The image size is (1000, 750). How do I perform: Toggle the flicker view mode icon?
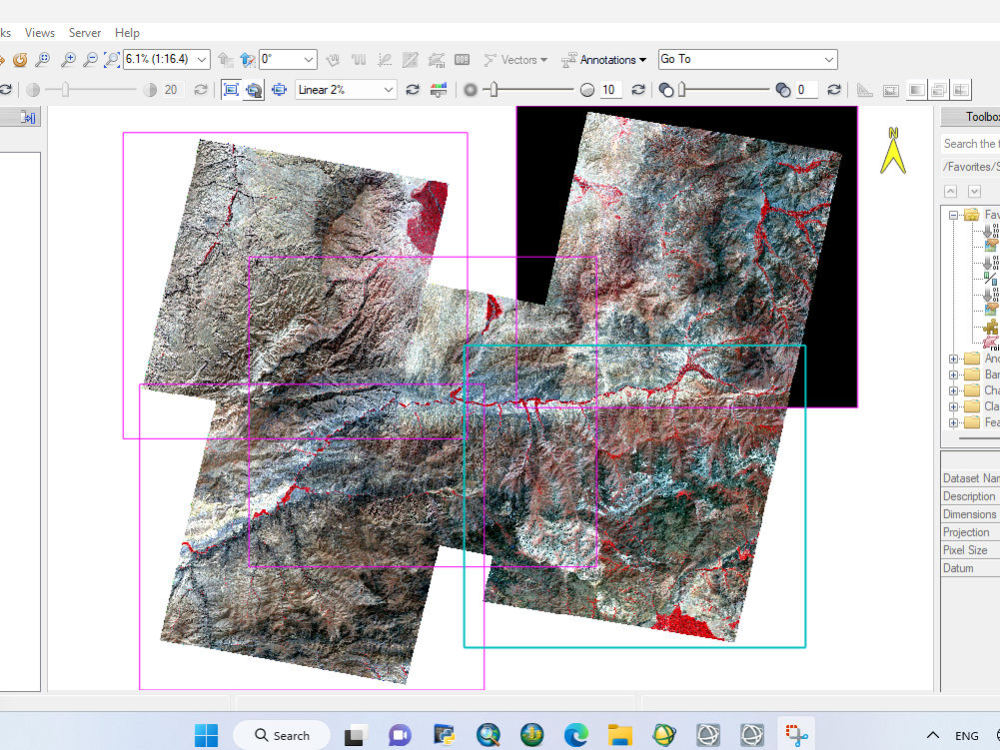tap(939, 90)
